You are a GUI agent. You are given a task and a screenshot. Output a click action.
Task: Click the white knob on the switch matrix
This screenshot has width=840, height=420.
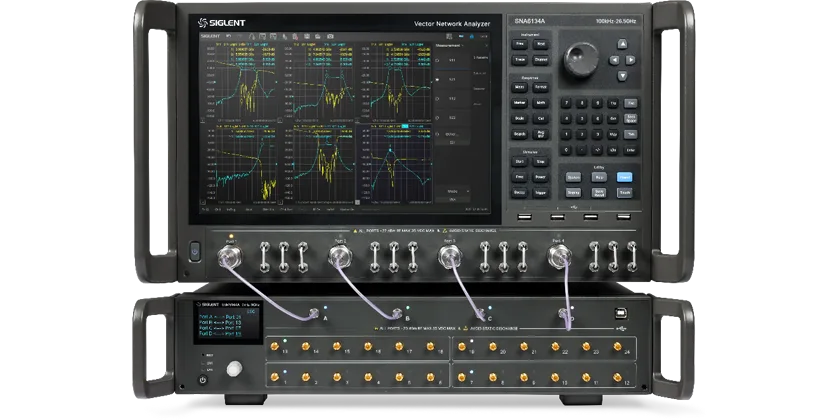click(x=234, y=369)
